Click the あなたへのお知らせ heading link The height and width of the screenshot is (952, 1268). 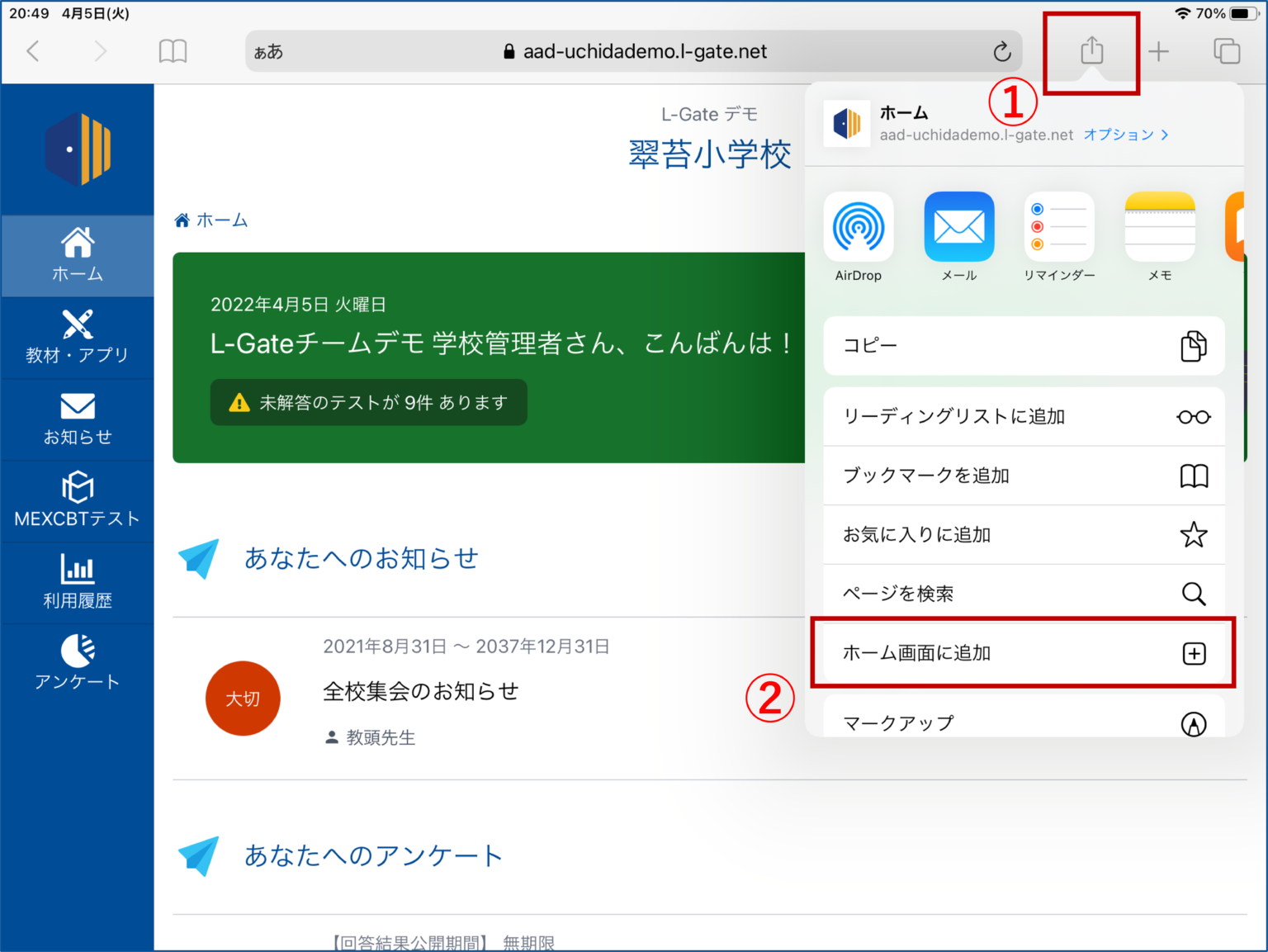tap(359, 558)
